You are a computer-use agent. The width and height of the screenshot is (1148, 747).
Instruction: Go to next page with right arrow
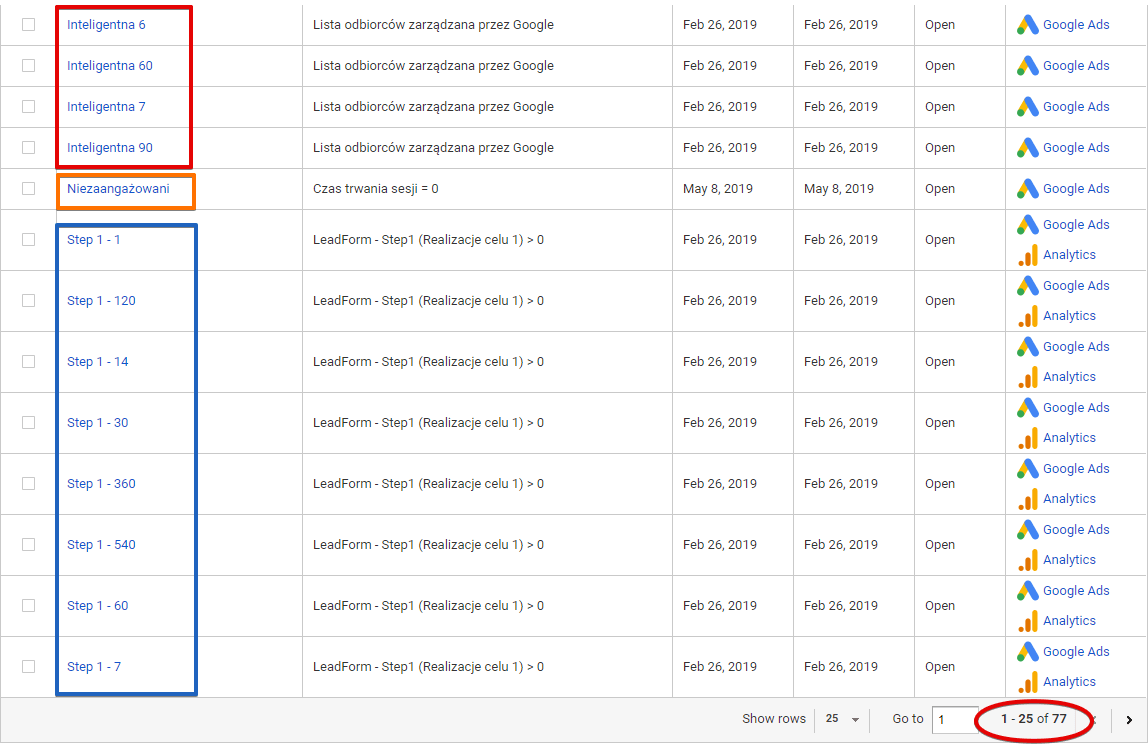[1129, 720]
